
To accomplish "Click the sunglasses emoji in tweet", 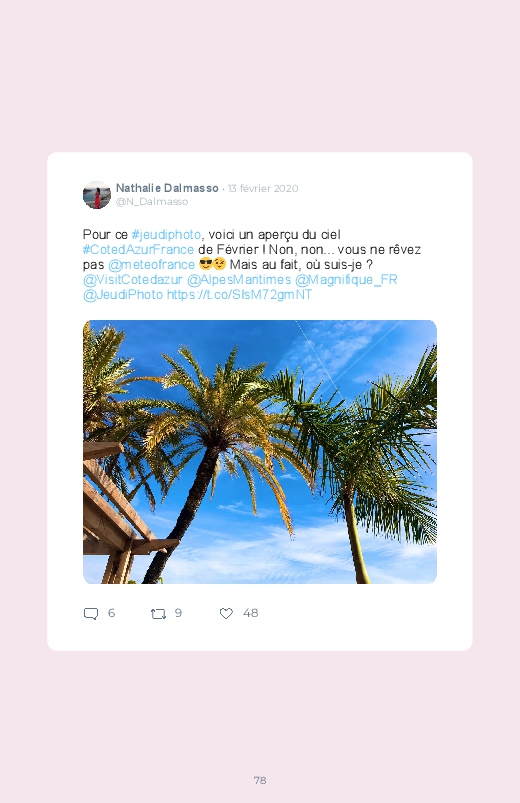I will pyautogui.click(x=205, y=264).
